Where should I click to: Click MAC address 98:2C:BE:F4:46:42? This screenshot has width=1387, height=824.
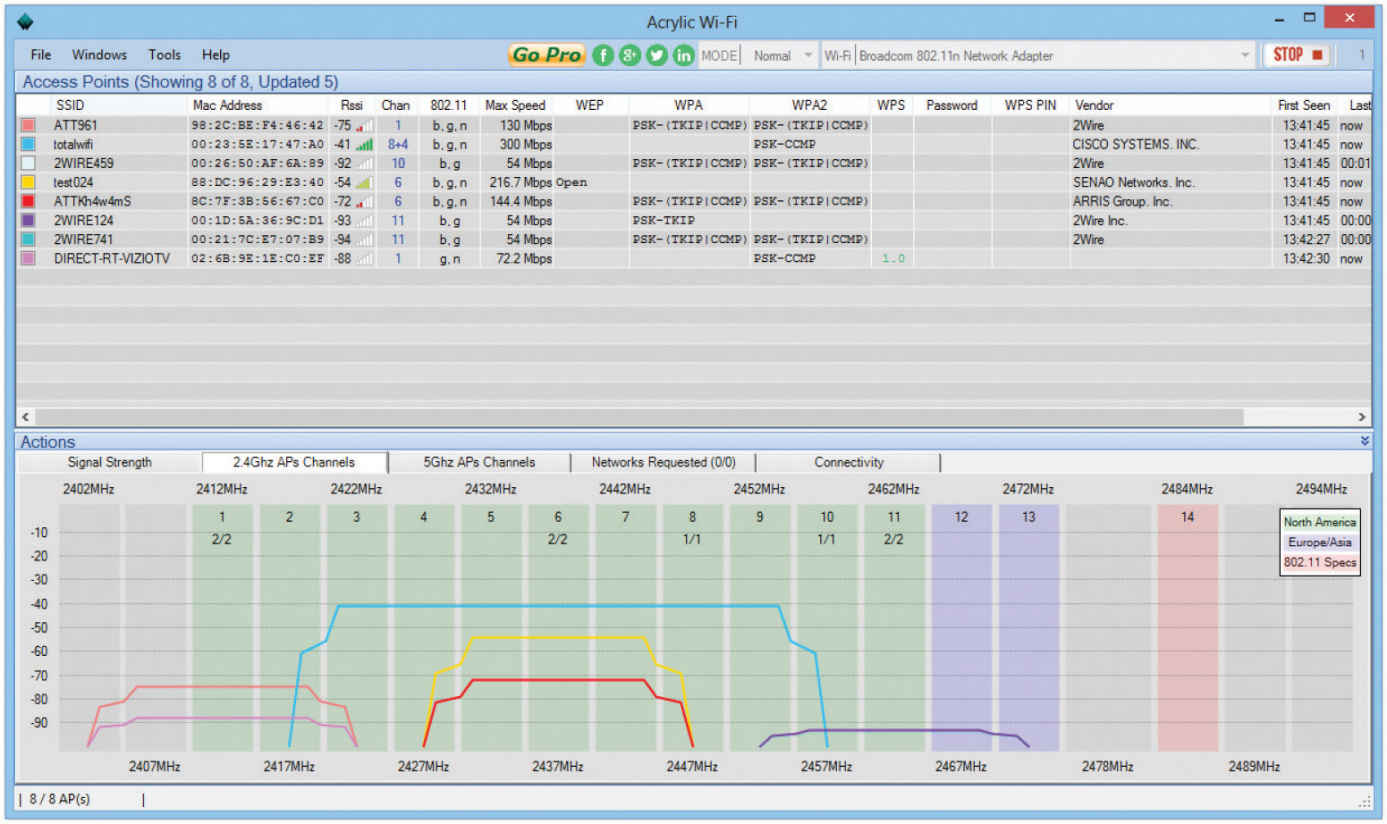coord(257,126)
